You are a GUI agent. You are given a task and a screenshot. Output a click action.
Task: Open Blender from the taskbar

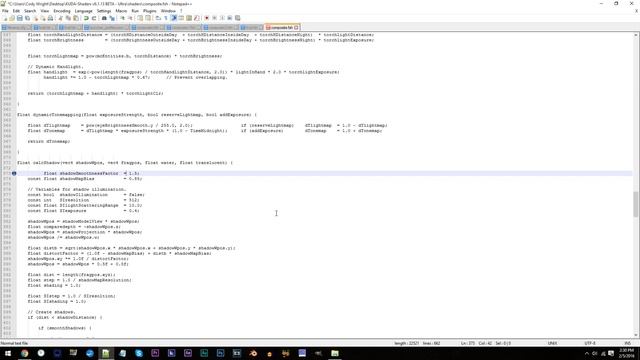(253, 353)
